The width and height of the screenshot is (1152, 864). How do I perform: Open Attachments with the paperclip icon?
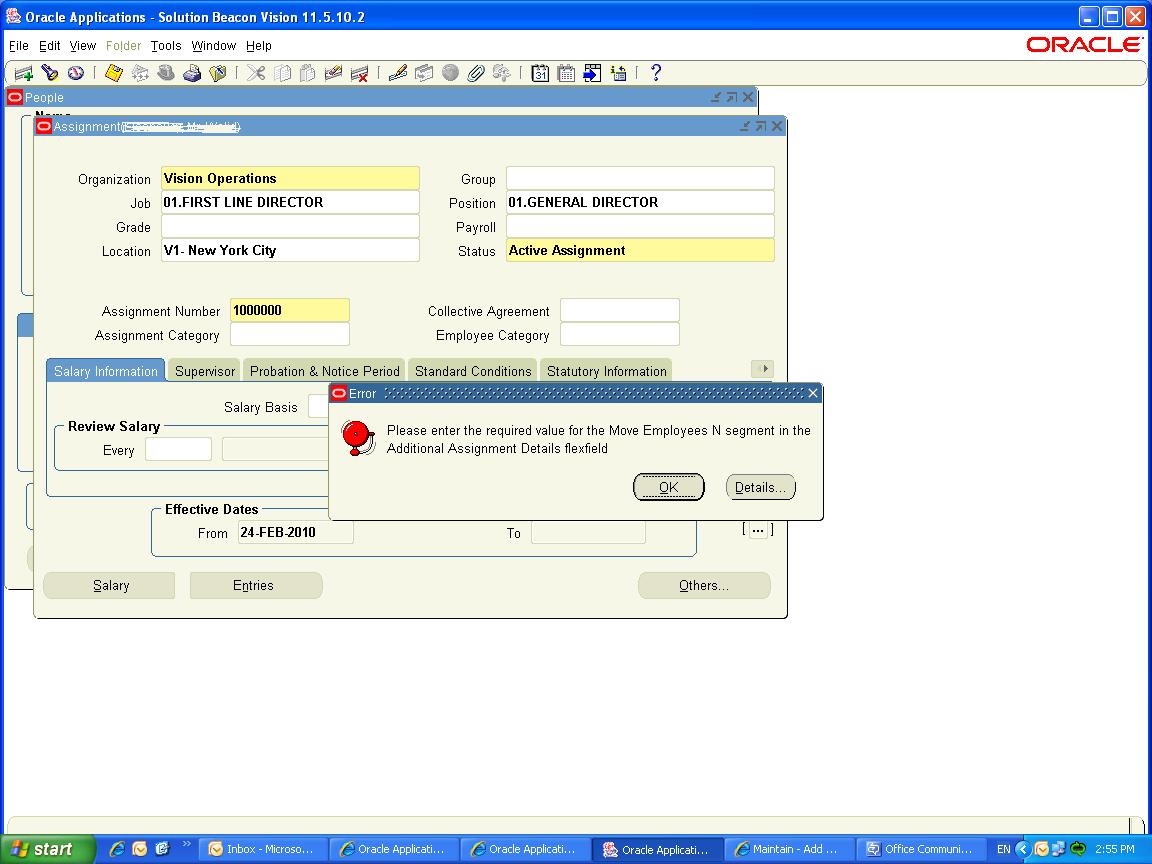click(476, 73)
